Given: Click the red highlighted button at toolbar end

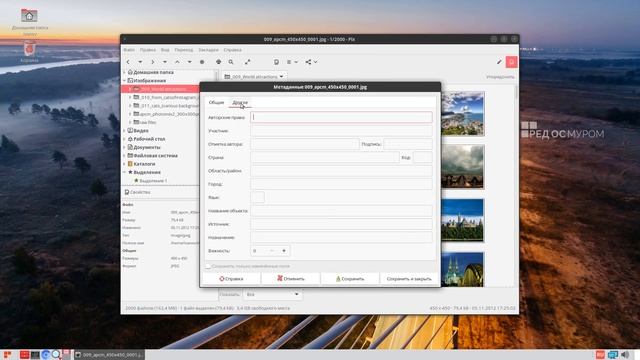Looking at the screenshot, I should coord(511,62).
